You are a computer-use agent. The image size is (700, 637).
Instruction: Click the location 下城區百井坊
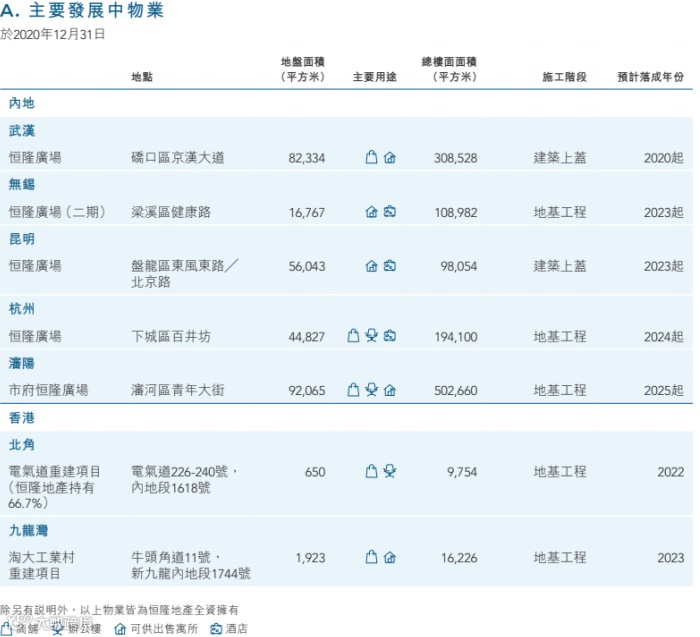point(171,336)
